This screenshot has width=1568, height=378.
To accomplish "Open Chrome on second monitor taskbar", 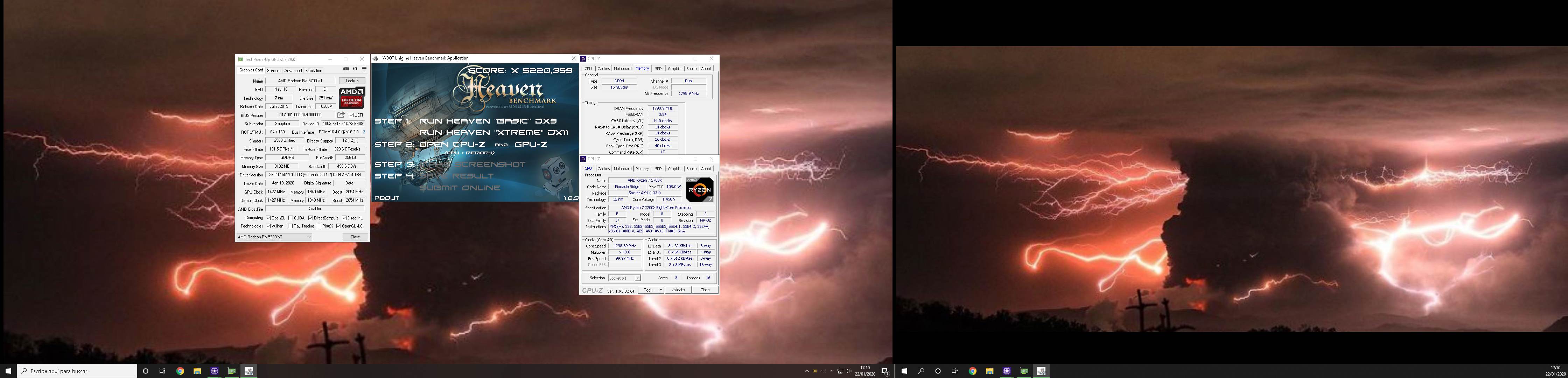I will [973, 371].
